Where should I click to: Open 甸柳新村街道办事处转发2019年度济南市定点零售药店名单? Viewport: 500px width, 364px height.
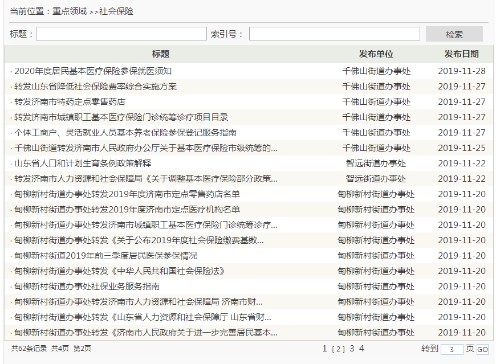coord(127,194)
